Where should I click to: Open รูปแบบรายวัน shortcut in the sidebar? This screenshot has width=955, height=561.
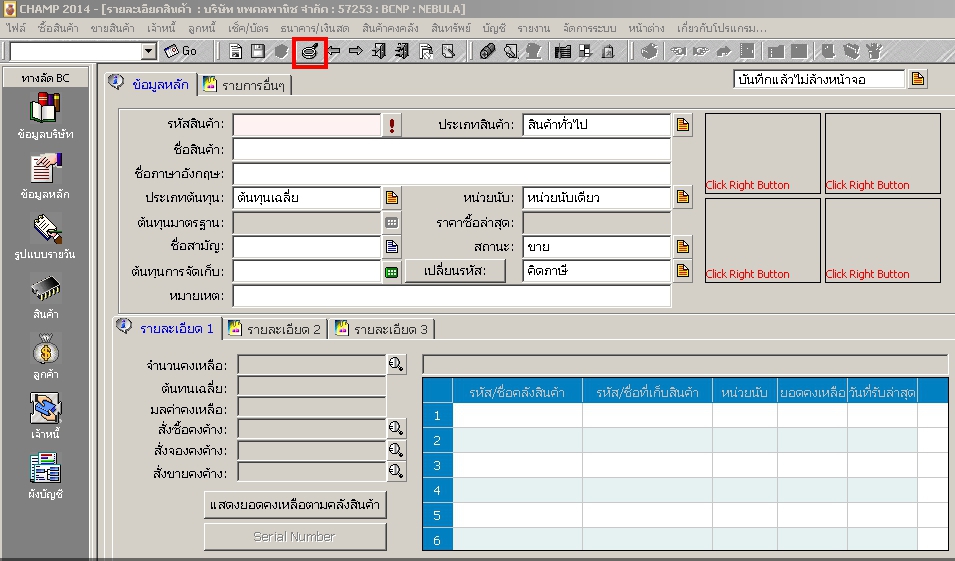(x=45, y=236)
